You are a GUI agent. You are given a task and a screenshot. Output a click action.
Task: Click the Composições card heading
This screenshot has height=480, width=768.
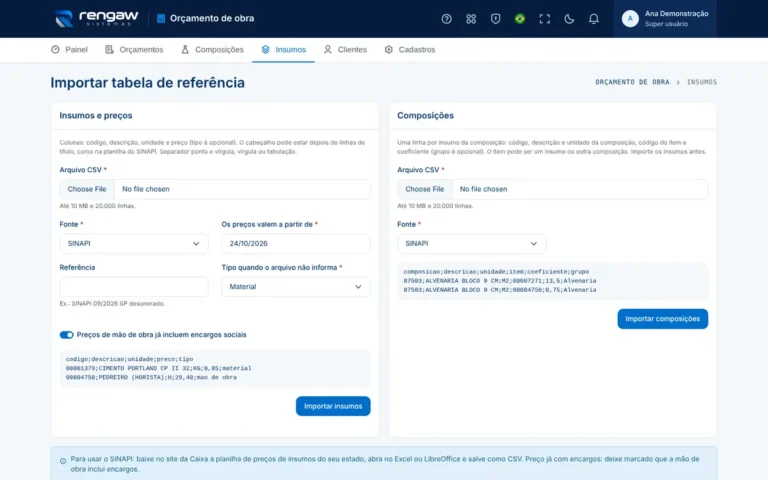pyautogui.click(x=425, y=116)
